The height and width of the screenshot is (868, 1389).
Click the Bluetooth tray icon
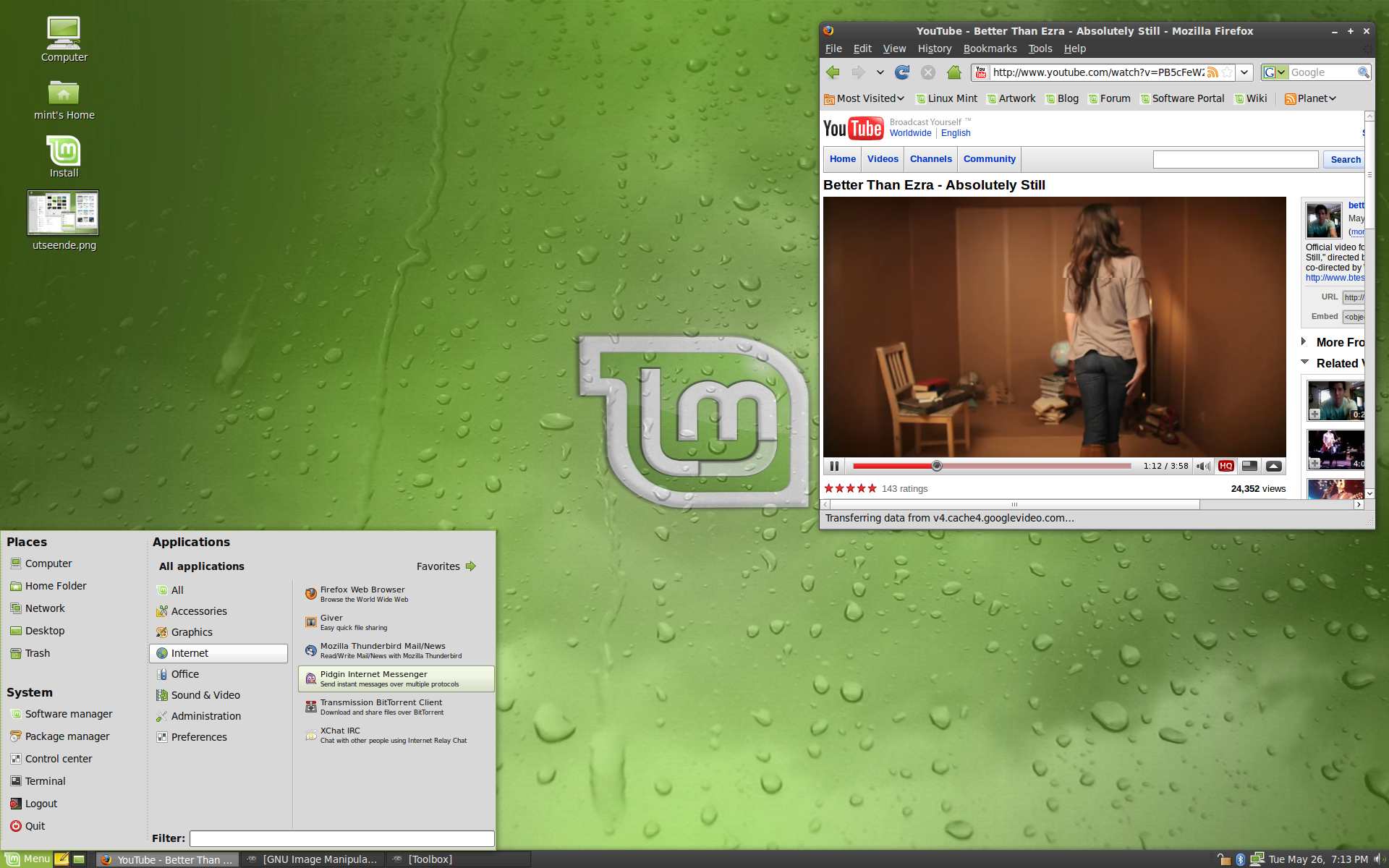click(1240, 859)
